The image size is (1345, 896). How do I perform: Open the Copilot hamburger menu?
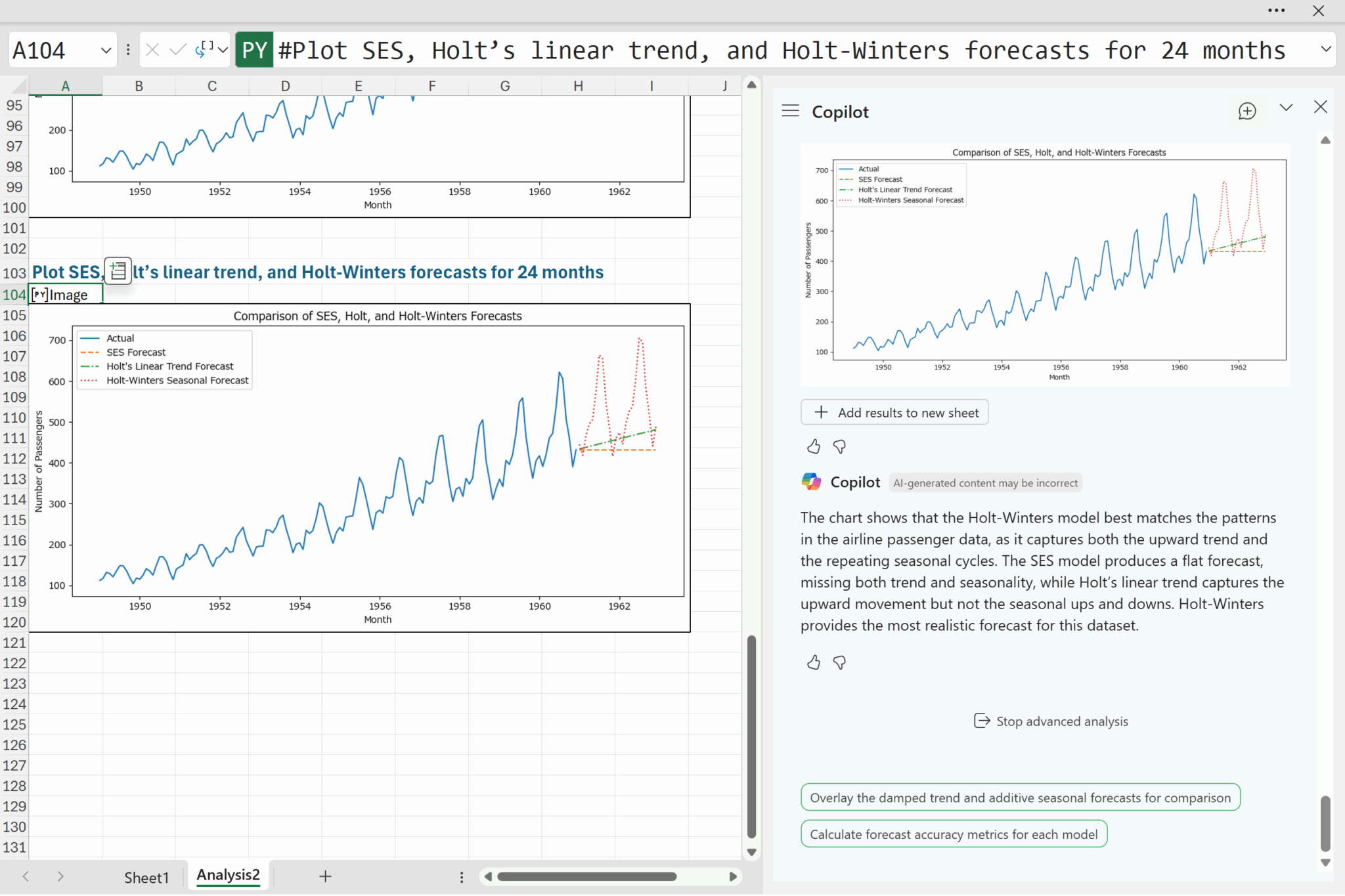point(790,111)
